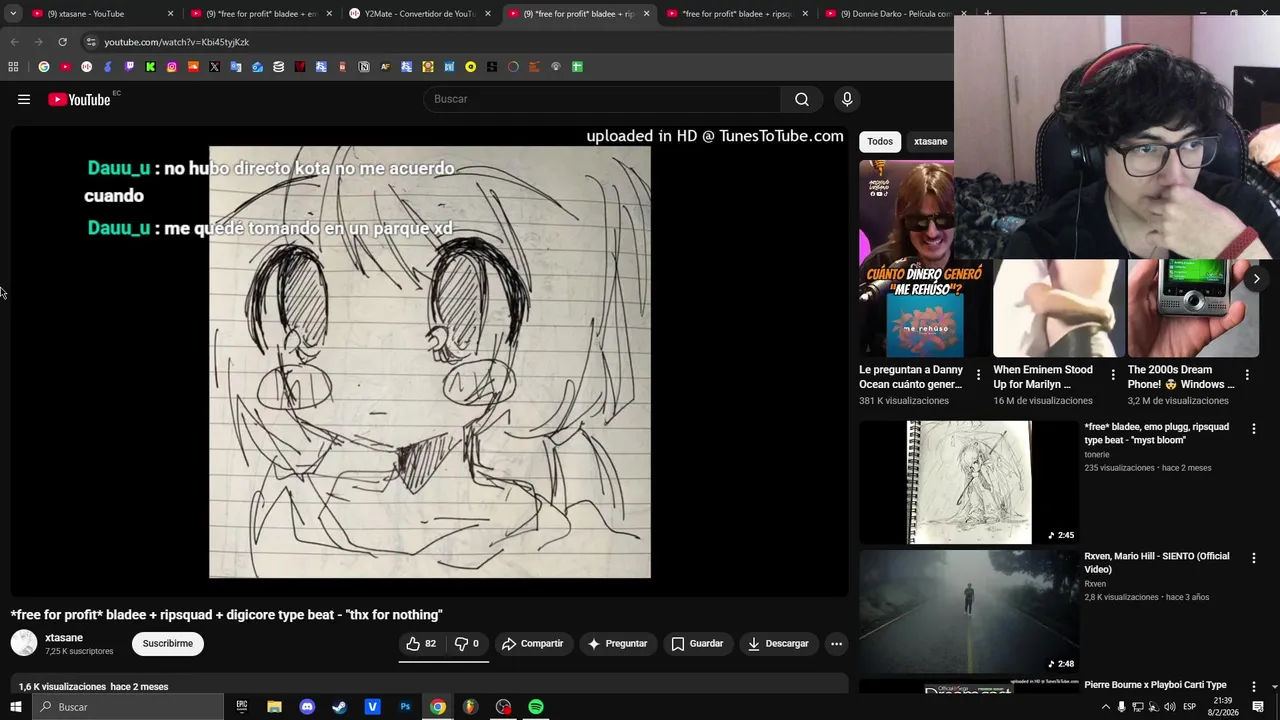Screen dimensions: 1280x720
Task: Open options for 2000s Dream Phone video
Action: (1247, 375)
